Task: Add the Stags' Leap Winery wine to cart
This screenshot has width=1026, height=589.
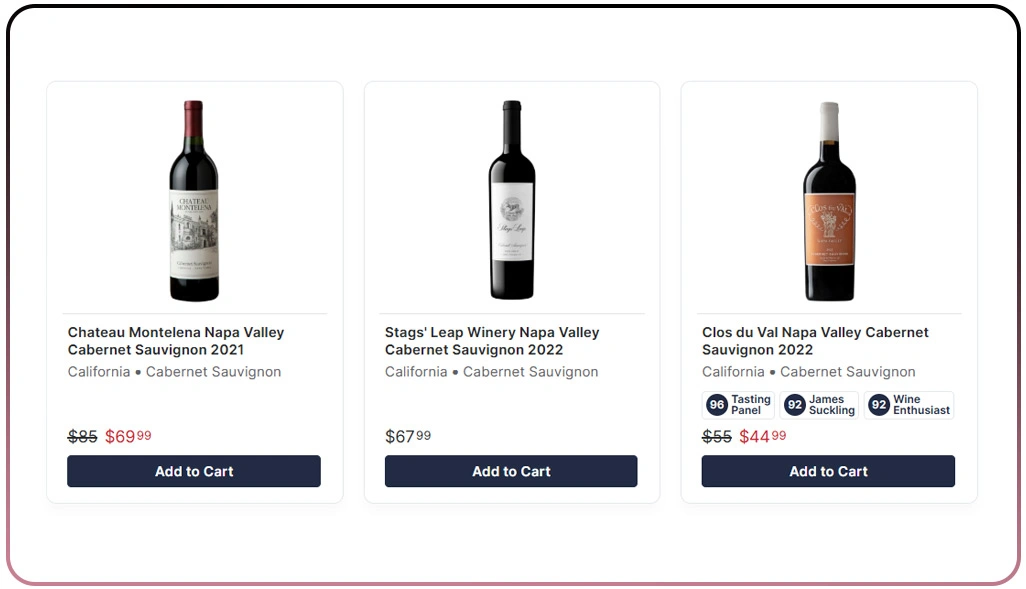Action: tap(511, 471)
